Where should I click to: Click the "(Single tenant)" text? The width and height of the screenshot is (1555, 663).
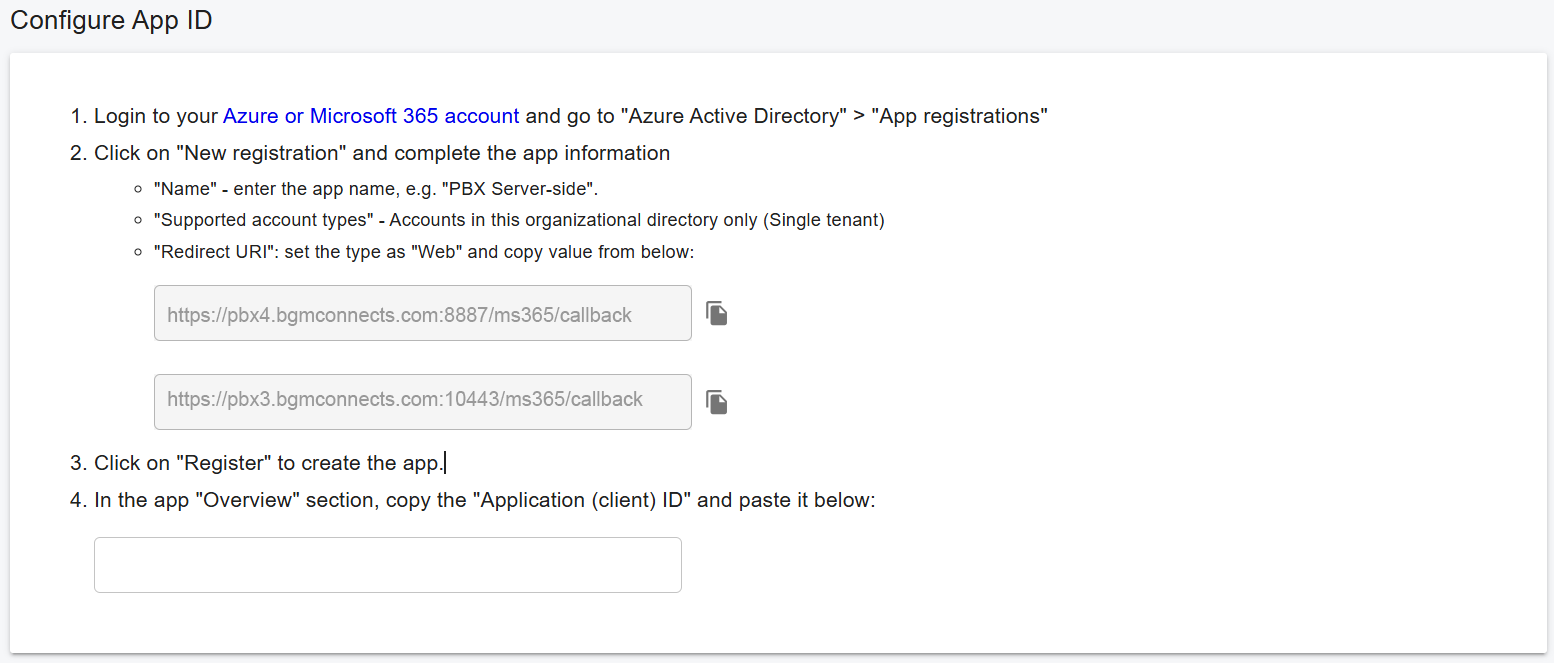[x=824, y=220]
